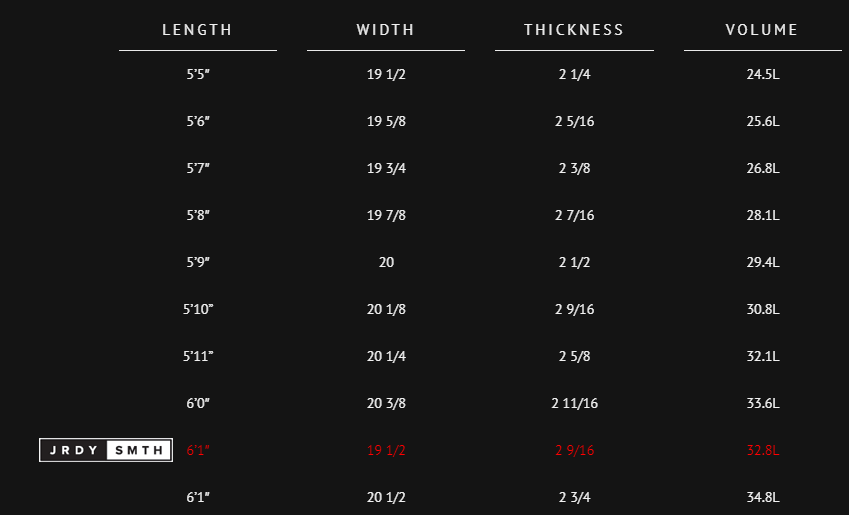This screenshot has width=849, height=515.
Task: Click the red 32.8L volume value
Action: click(763, 450)
